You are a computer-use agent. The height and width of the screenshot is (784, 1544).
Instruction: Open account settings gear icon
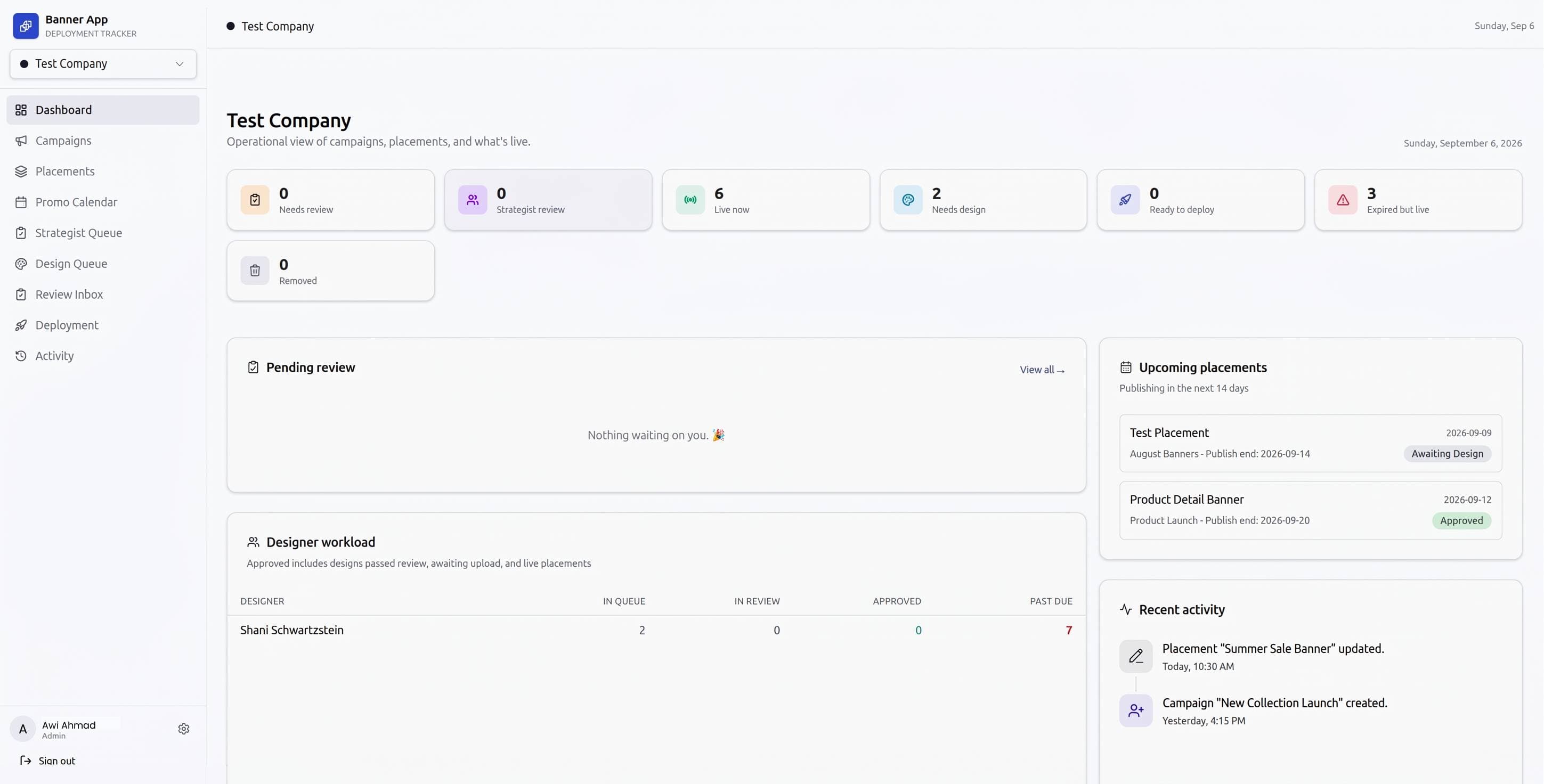[x=184, y=729]
